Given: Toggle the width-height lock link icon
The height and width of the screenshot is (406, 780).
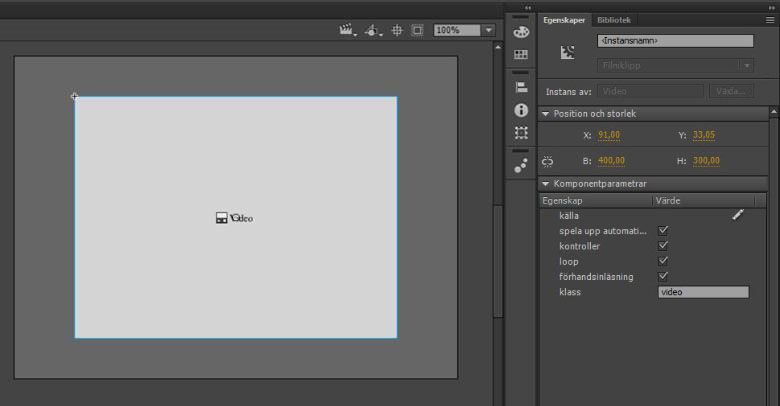Looking at the screenshot, I should tap(548, 161).
